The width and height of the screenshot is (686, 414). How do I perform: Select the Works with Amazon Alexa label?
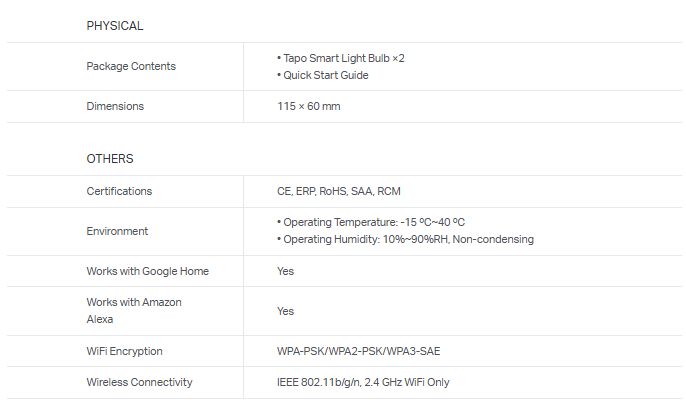(134, 310)
